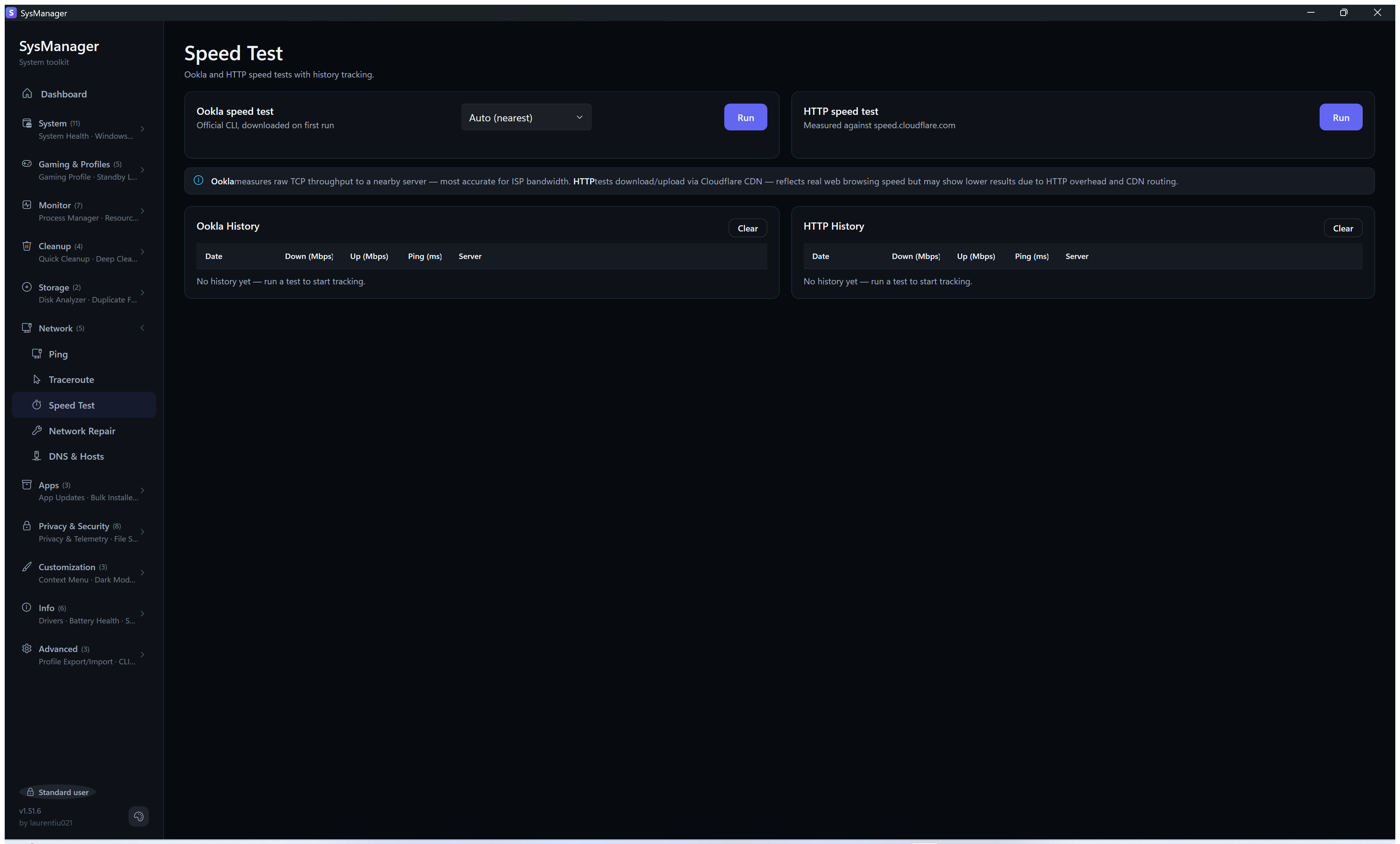Image resolution: width=1400 pixels, height=844 pixels.
Task: Click the v1.51.6 version text
Action: pyautogui.click(x=30, y=811)
